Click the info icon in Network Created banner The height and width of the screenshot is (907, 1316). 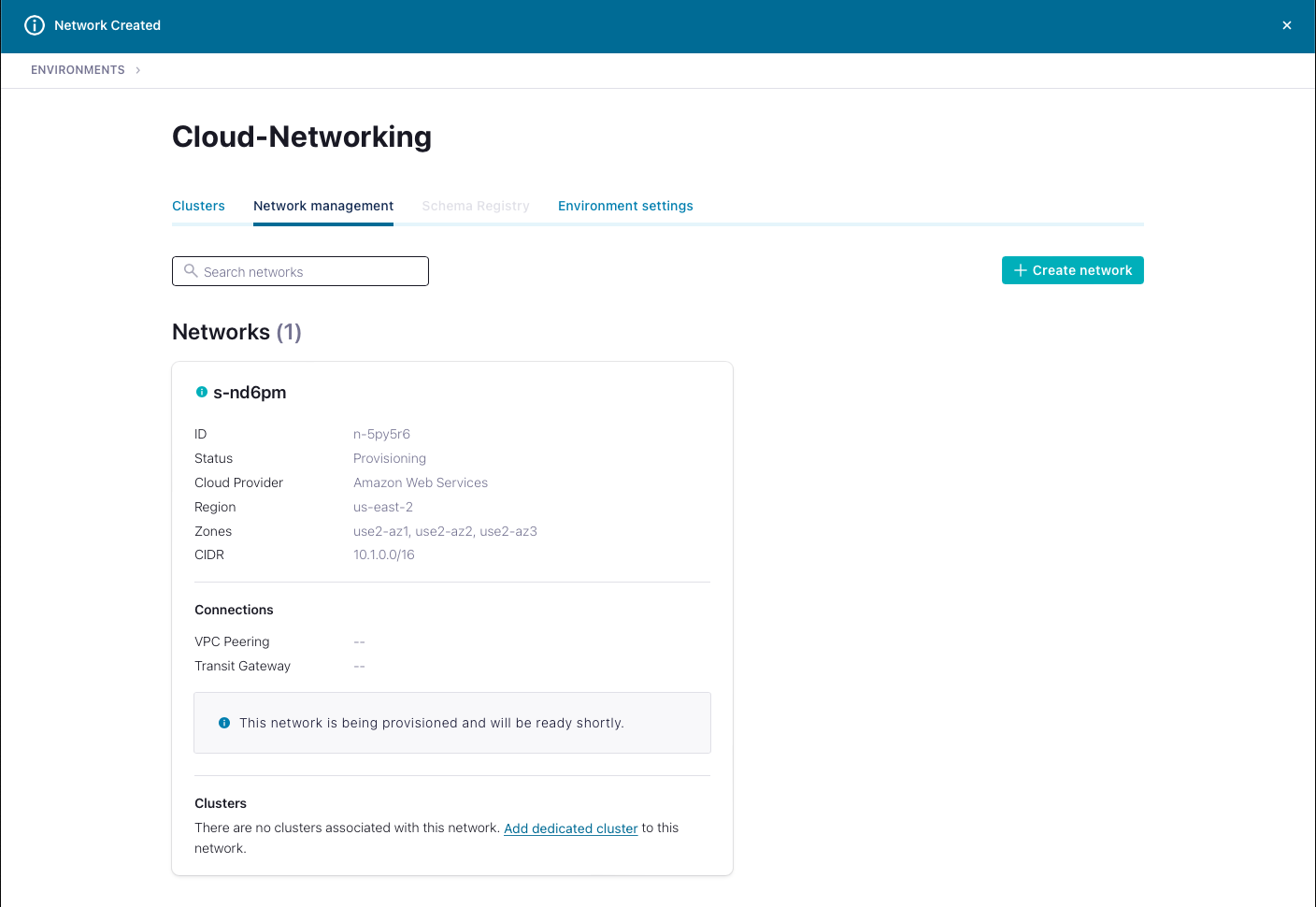pyautogui.click(x=35, y=25)
